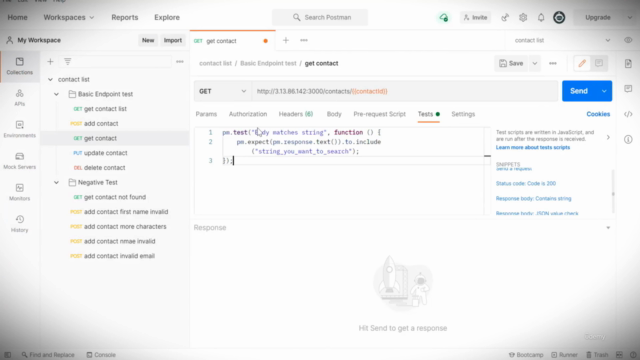Switch to the Headers tab

point(296,114)
